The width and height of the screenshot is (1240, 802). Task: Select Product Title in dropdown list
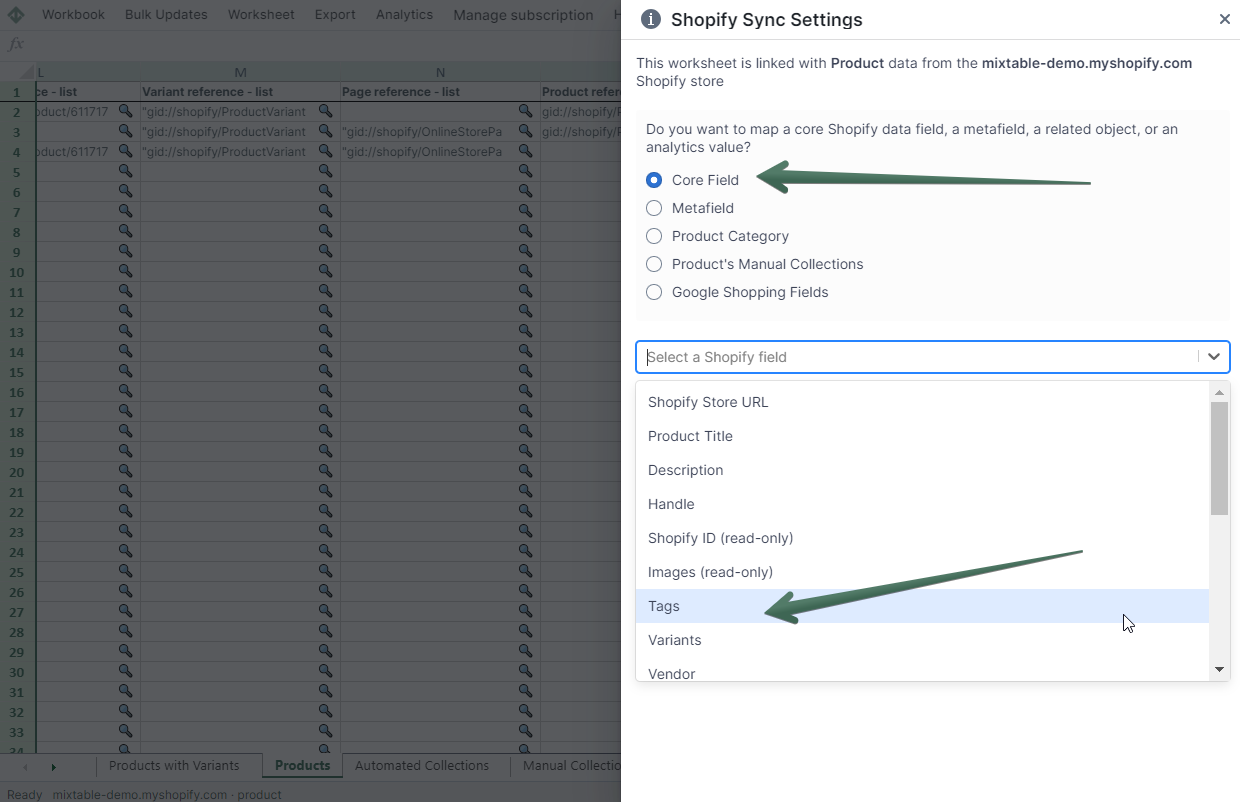coord(690,436)
